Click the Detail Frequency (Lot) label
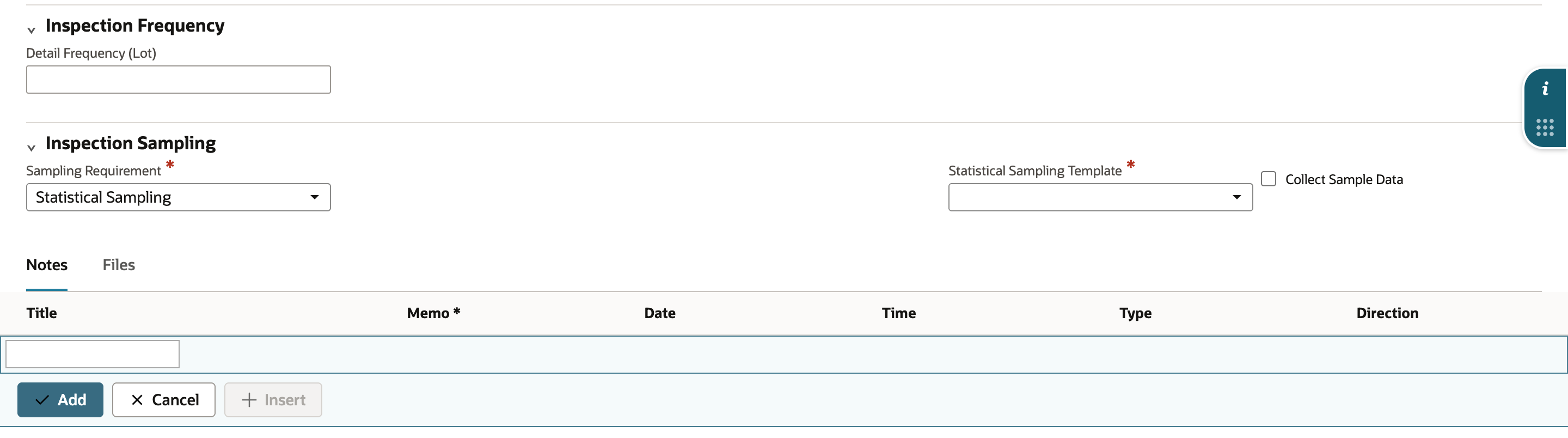The image size is (1568, 438). (91, 53)
